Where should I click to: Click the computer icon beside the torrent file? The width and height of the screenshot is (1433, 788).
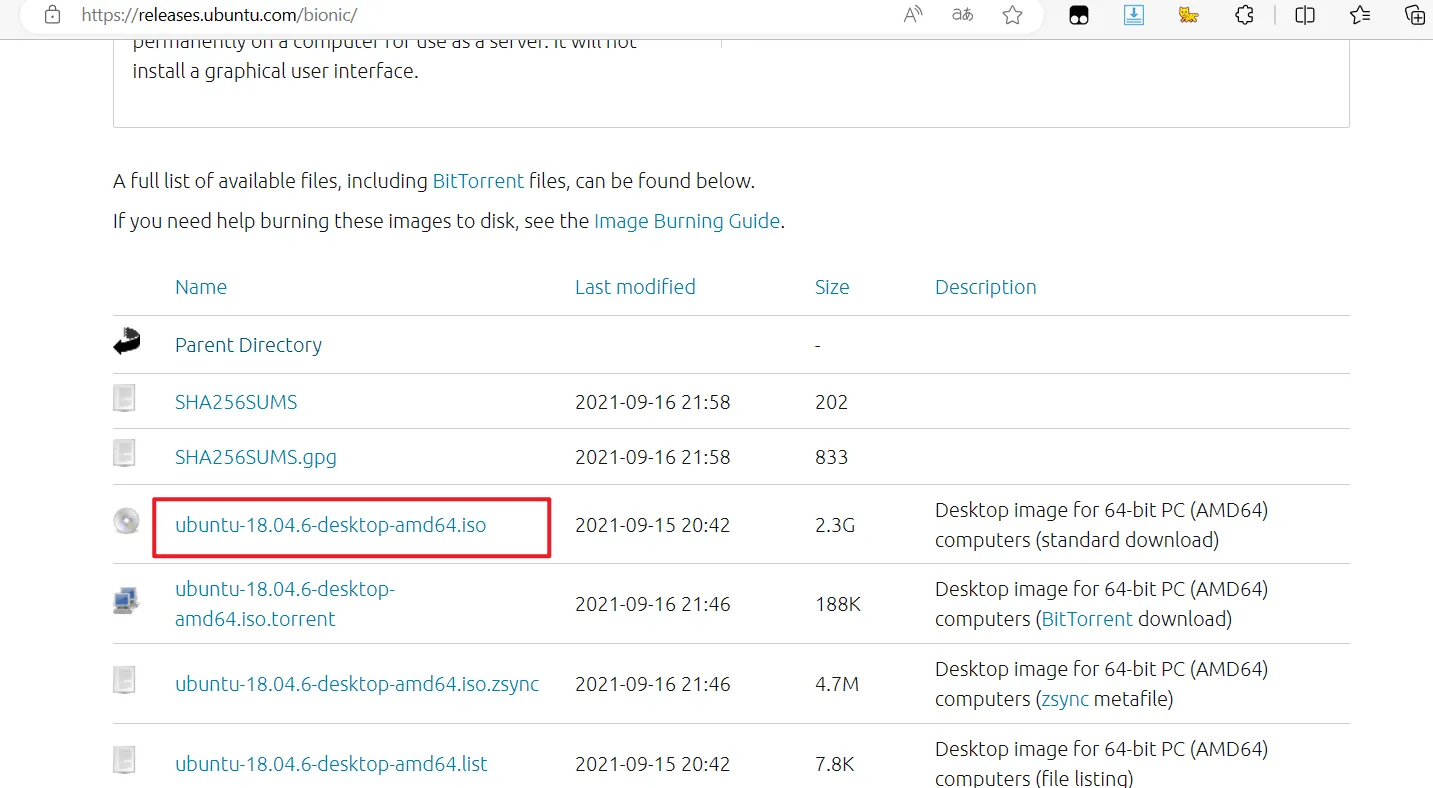(125, 600)
